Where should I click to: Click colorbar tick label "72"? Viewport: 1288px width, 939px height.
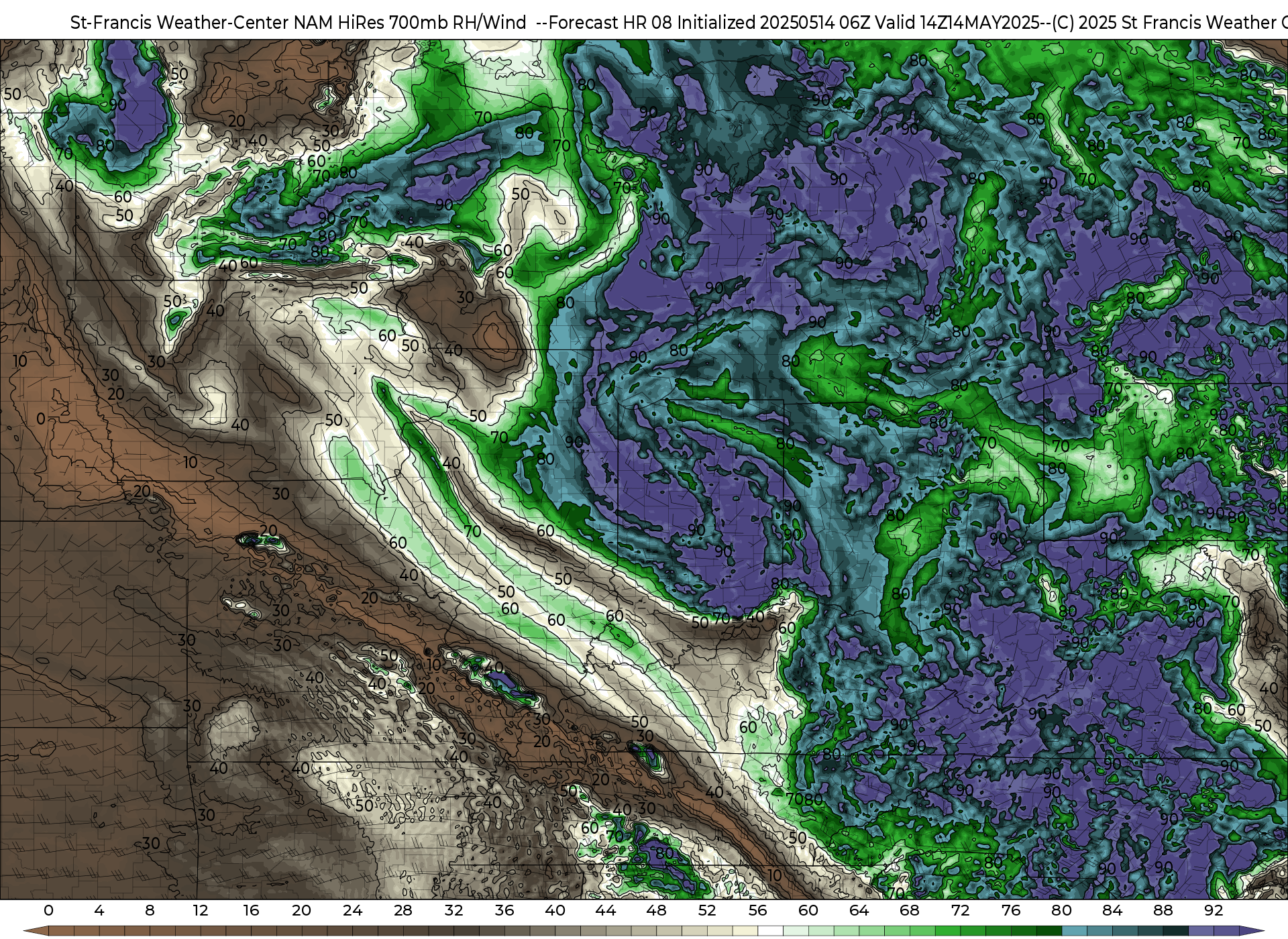960,911
